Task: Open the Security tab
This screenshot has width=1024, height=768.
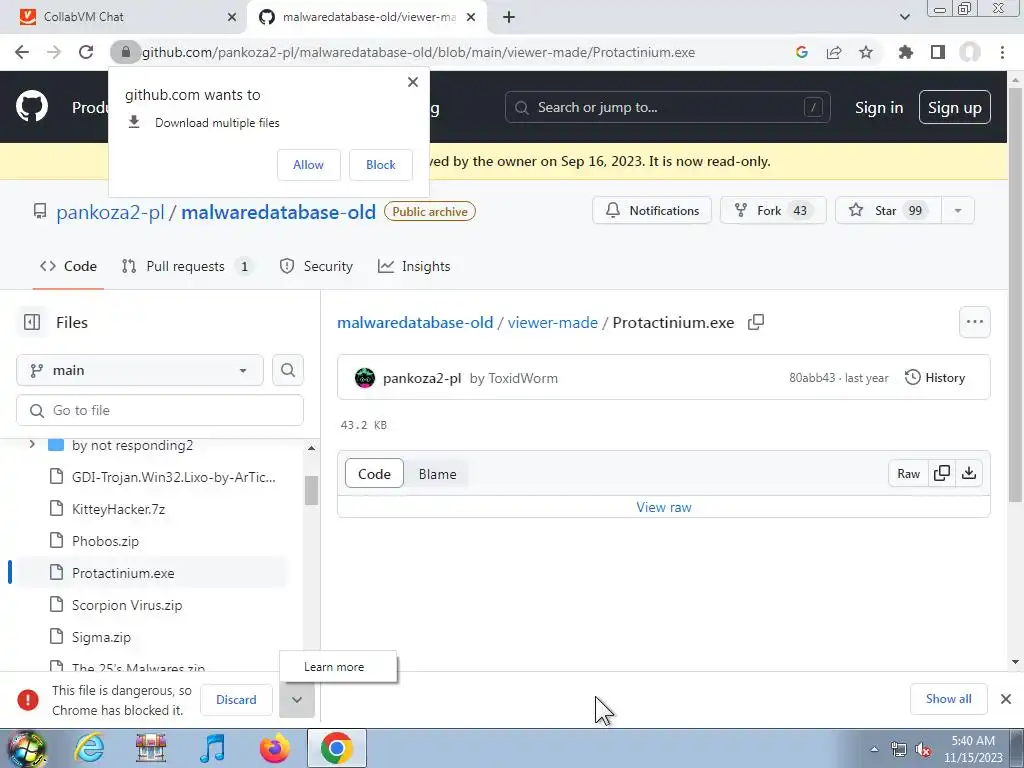Action: coord(316,266)
